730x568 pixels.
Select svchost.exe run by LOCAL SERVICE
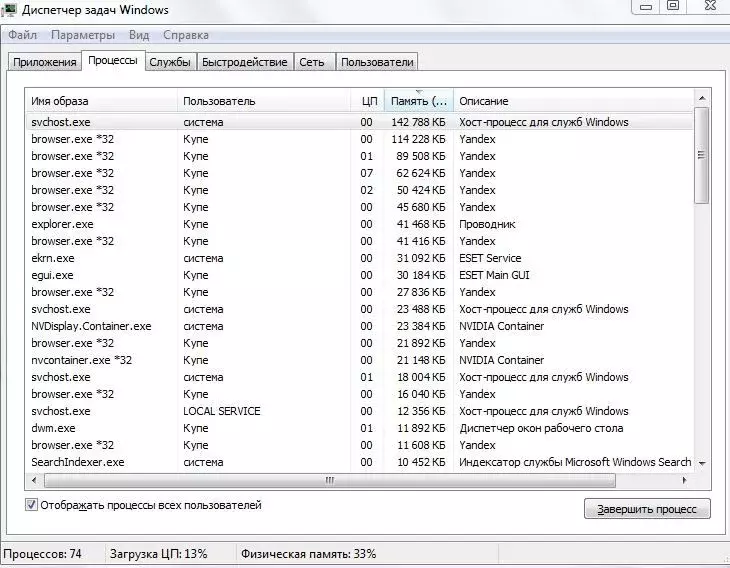click(359, 411)
